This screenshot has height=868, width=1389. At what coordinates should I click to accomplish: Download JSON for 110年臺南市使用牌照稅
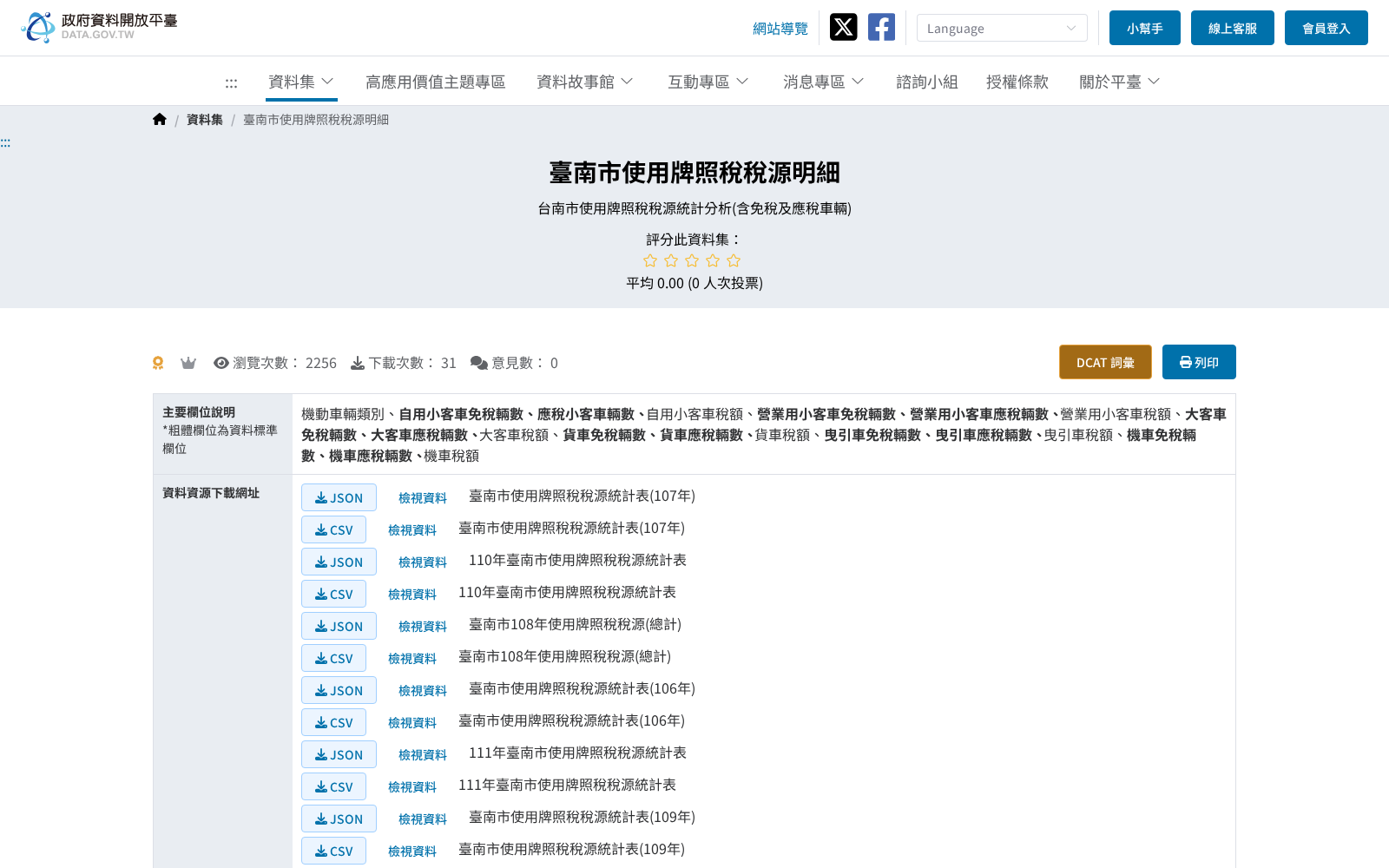339,562
